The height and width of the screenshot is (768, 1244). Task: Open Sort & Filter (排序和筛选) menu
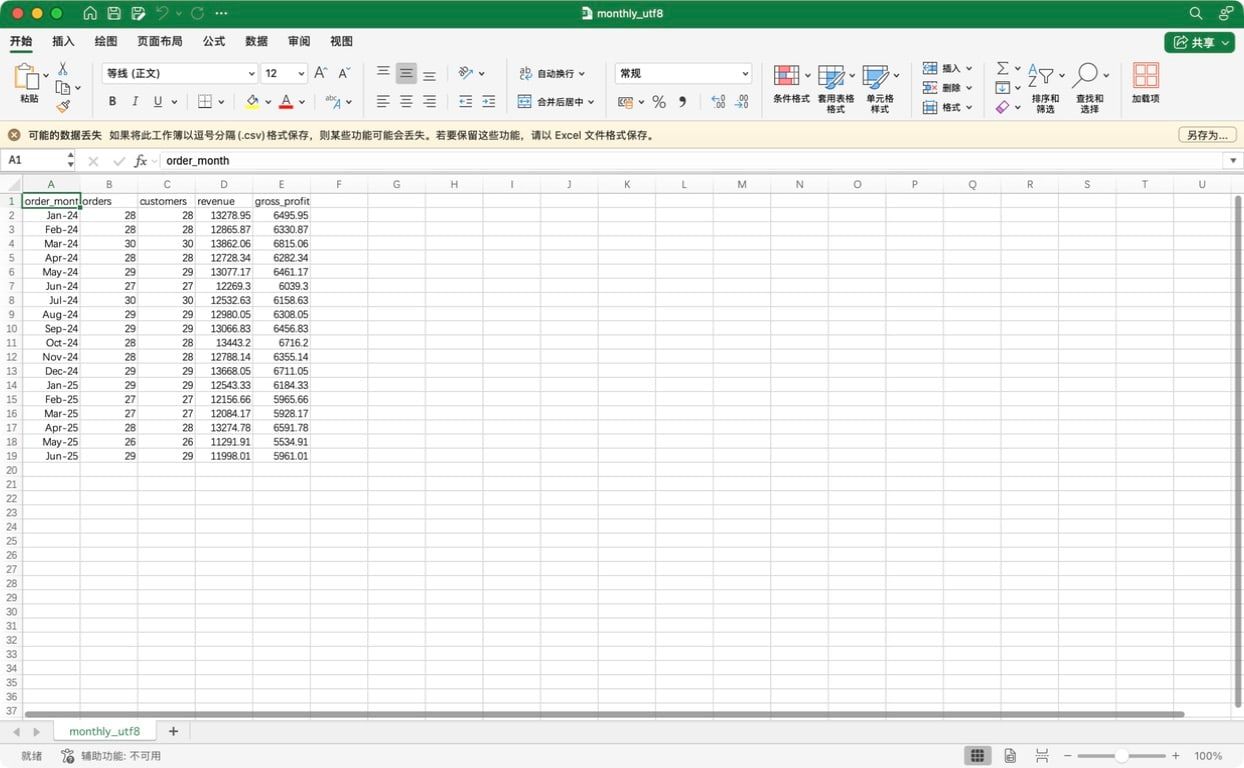tap(1045, 88)
